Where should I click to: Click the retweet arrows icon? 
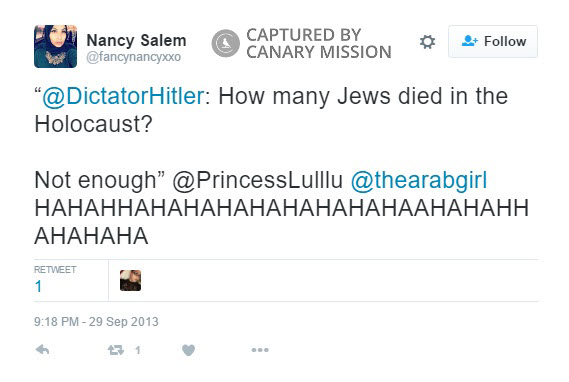point(116,350)
